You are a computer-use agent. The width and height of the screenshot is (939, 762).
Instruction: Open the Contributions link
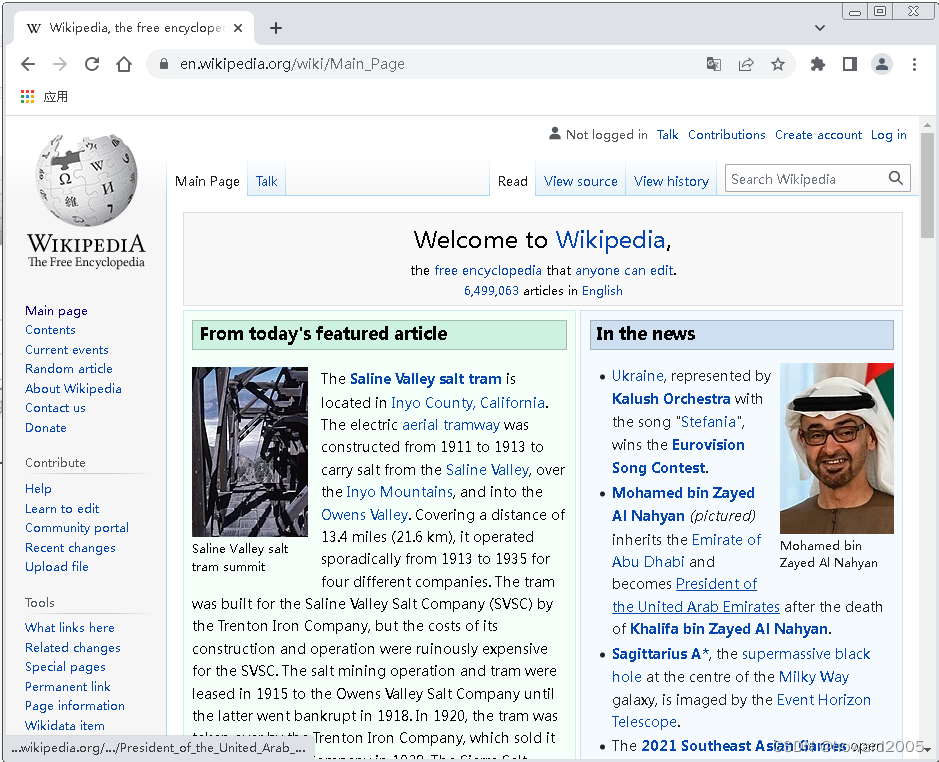[726, 135]
